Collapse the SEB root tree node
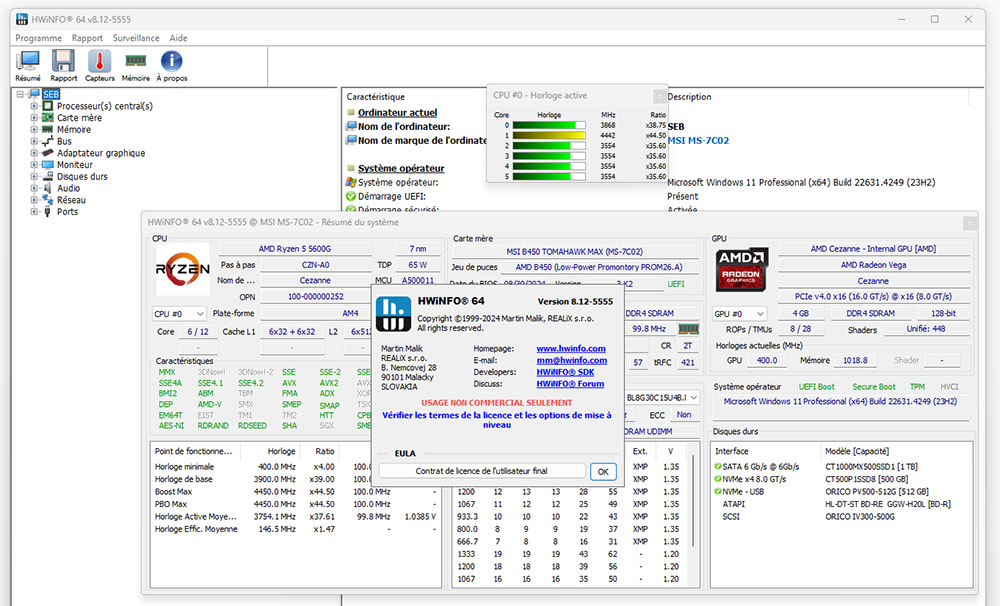This screenshot has height=606, width=1000. point(20,94)
